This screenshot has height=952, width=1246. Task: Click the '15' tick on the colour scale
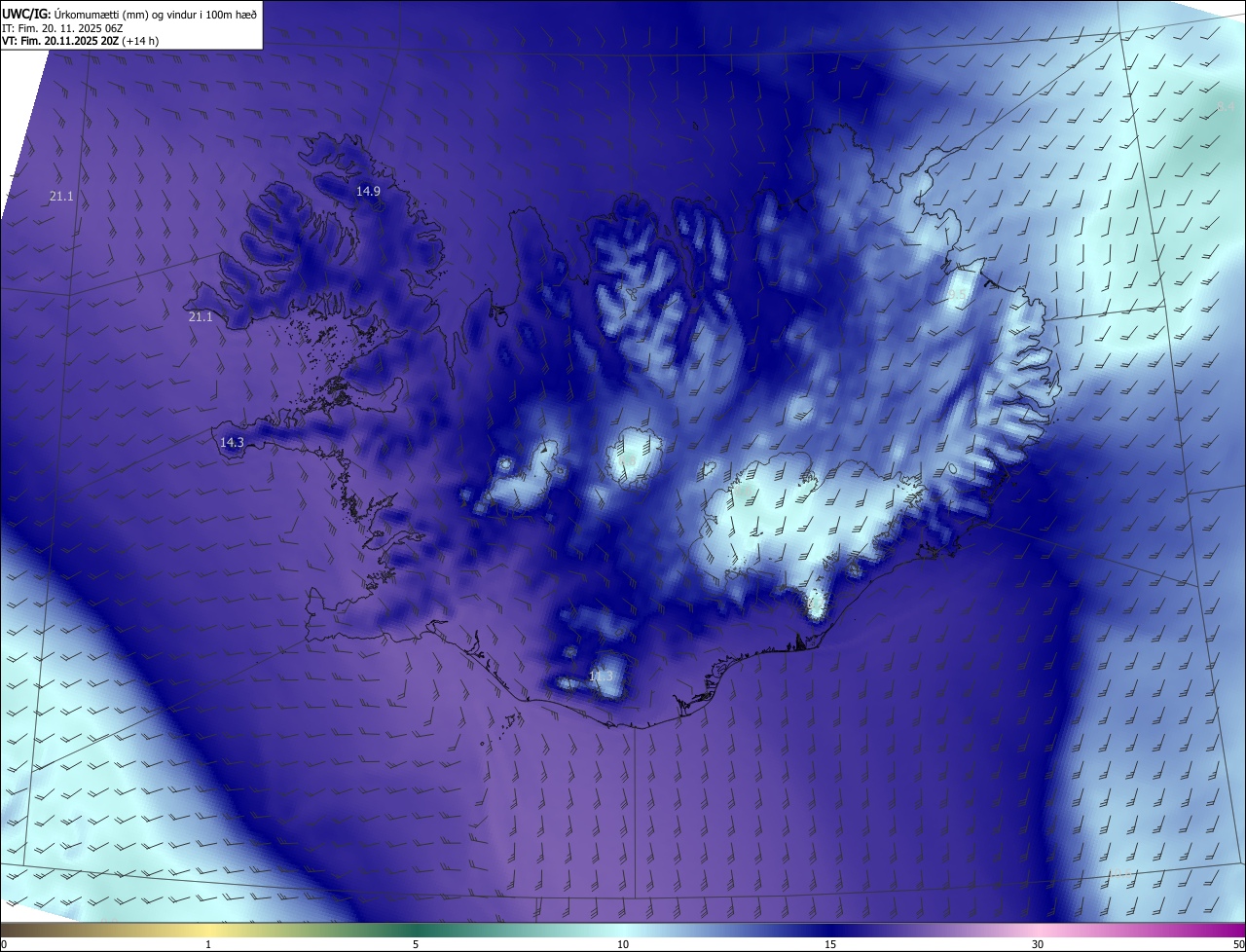click(830, 944)
